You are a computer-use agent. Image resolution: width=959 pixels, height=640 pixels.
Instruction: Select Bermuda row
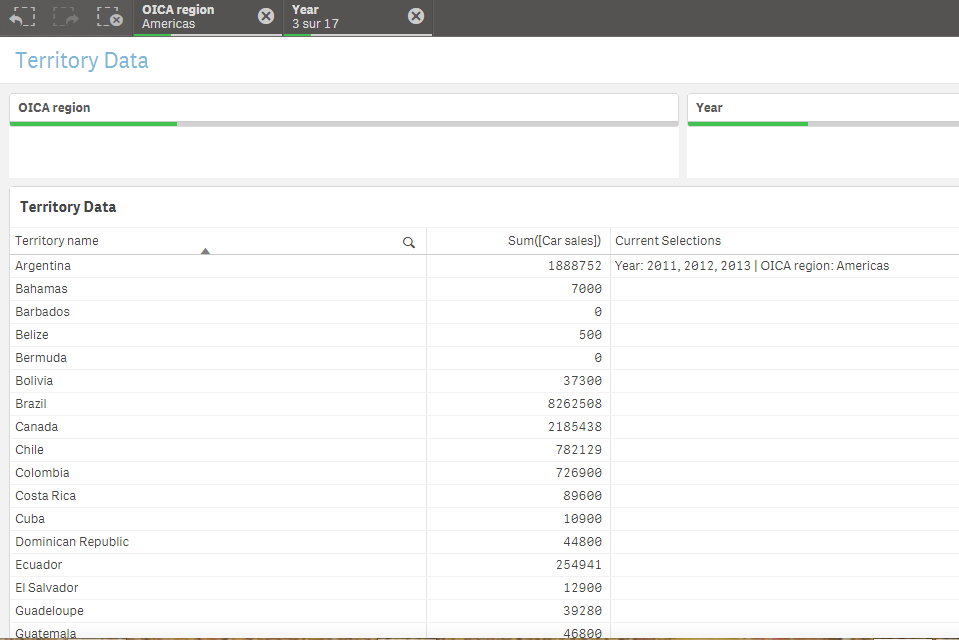pyautogui.click(x=41, y=358)
